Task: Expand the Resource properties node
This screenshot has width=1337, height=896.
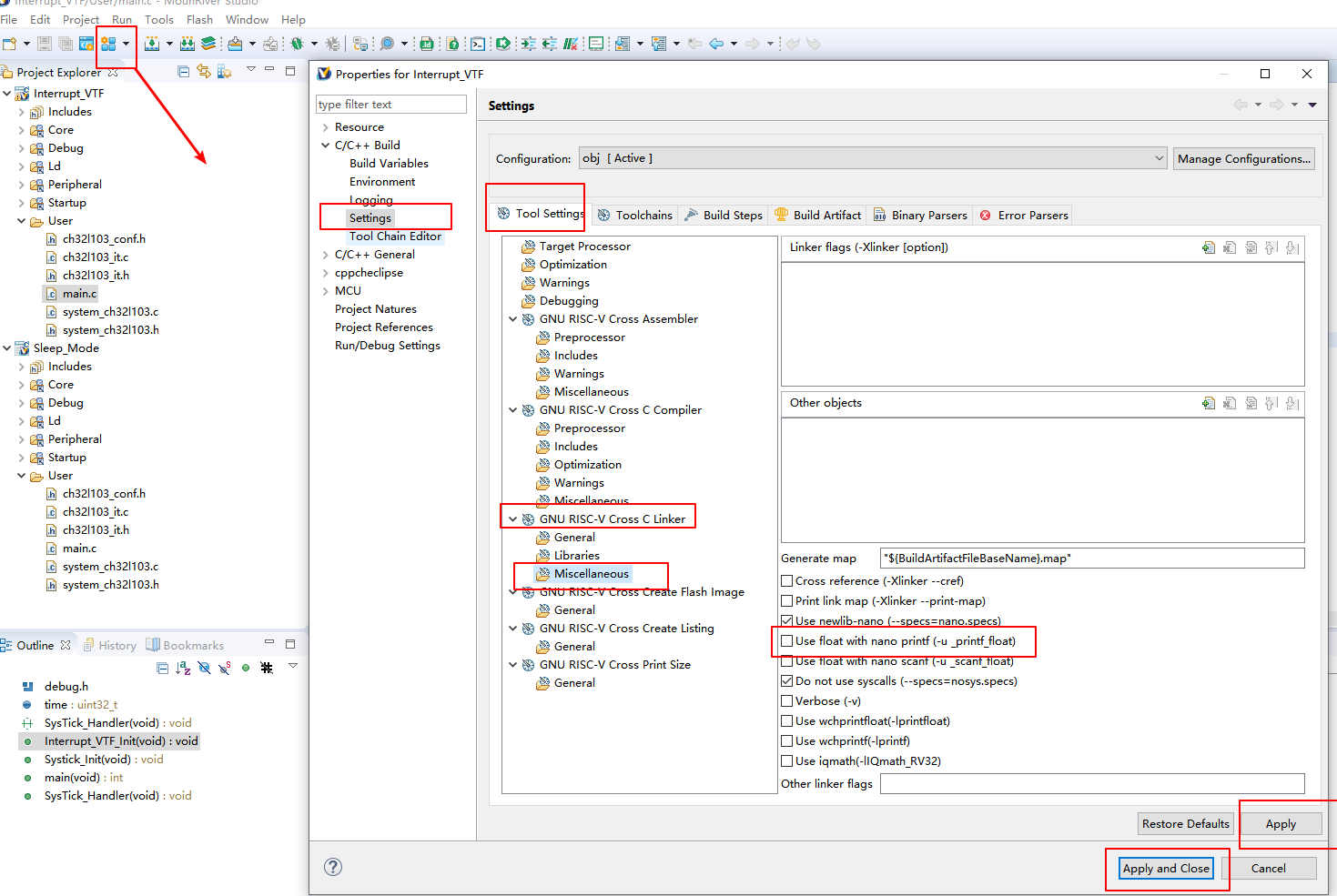Action: coord(325,127)
